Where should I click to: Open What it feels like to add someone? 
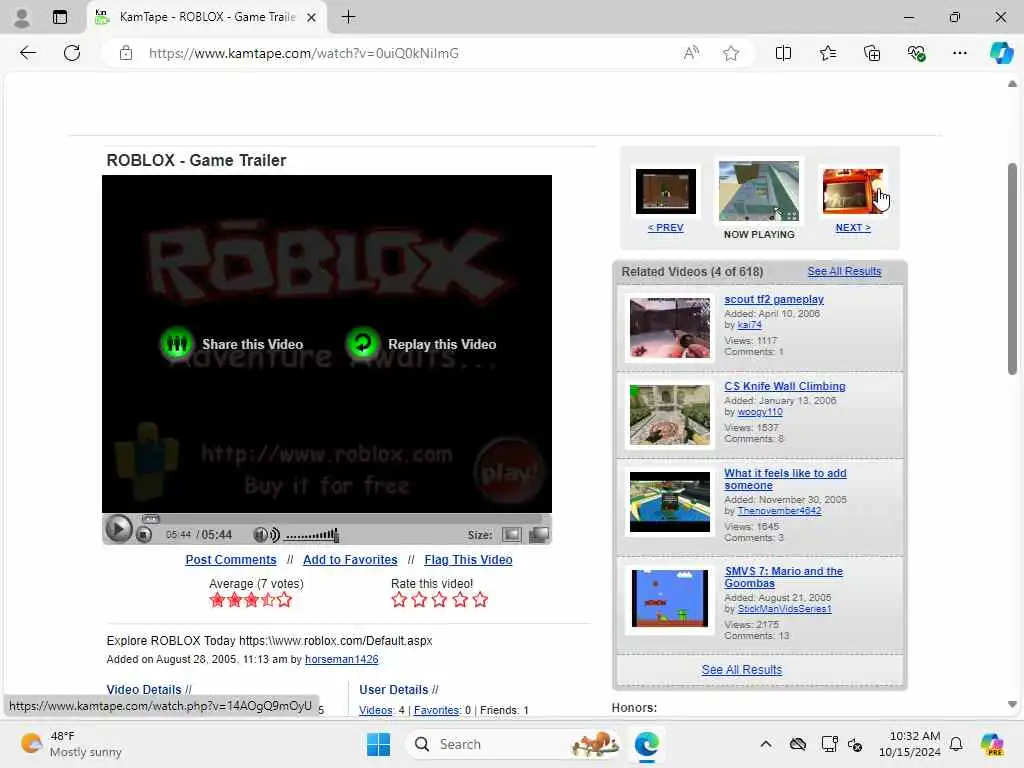tap(785, 479)
